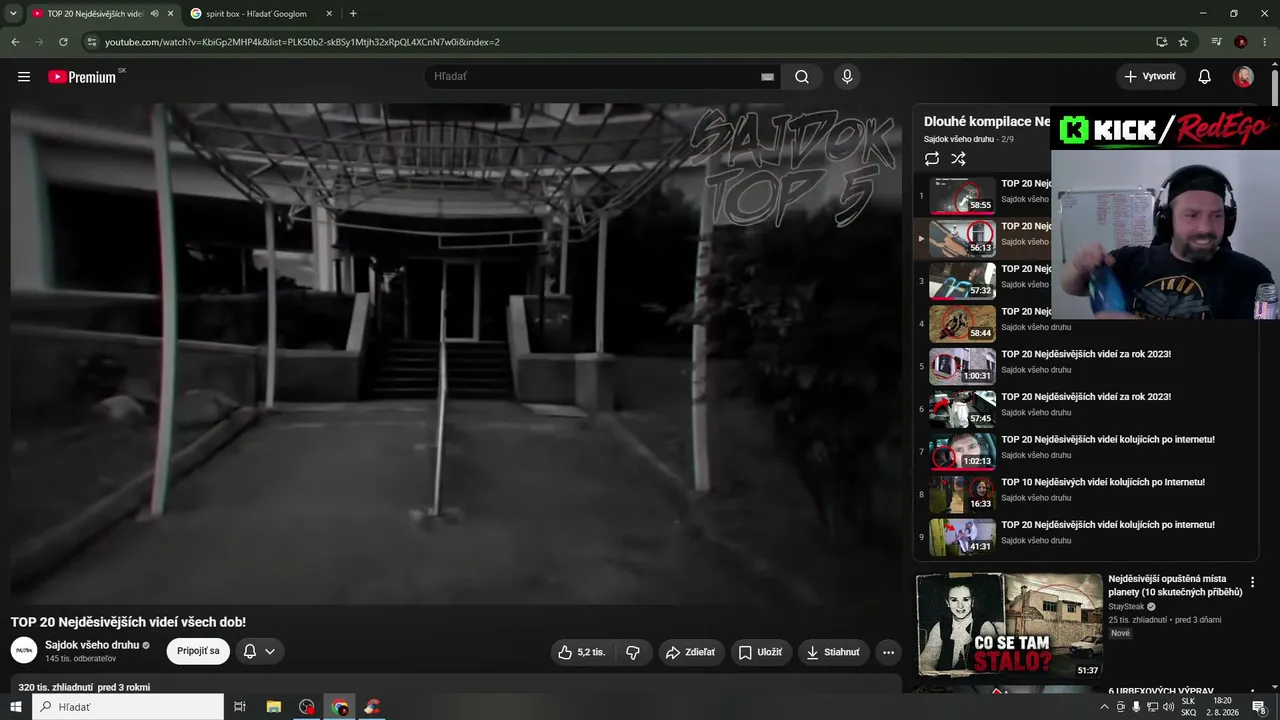The width and height of the screenshot is (1280, 720).
Task: Click the main video player
Action: 456,354
